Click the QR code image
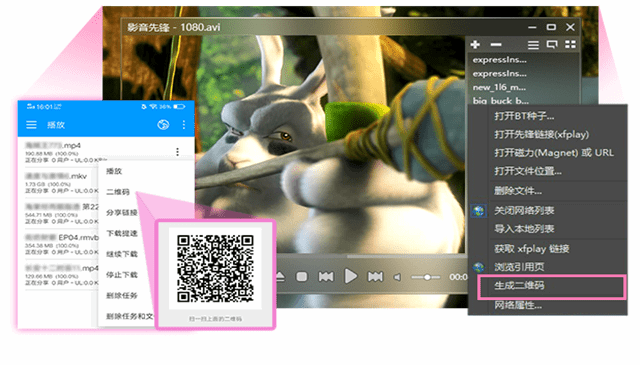 coord(215,268)
